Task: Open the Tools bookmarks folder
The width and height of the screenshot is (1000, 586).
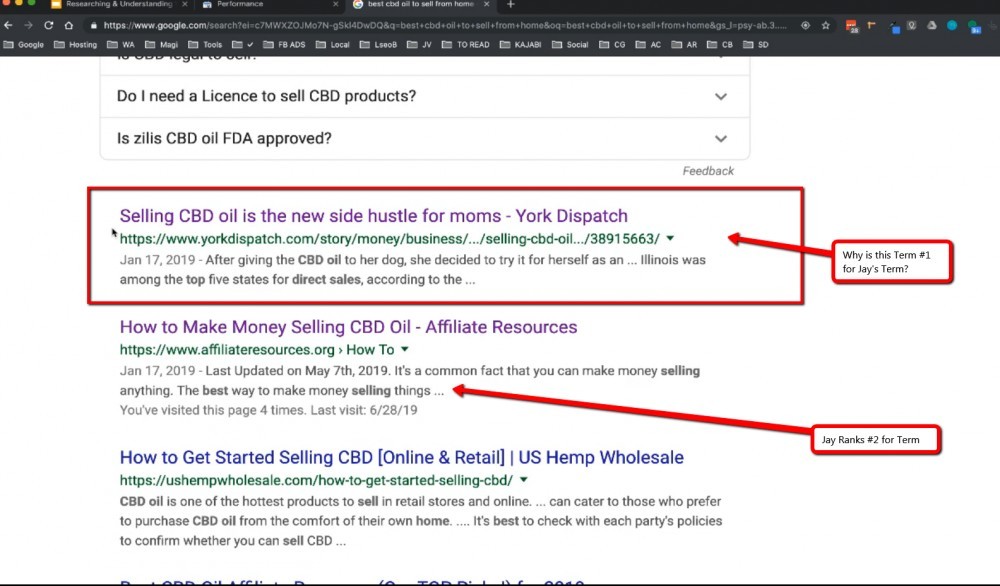Action: (205, 45)
